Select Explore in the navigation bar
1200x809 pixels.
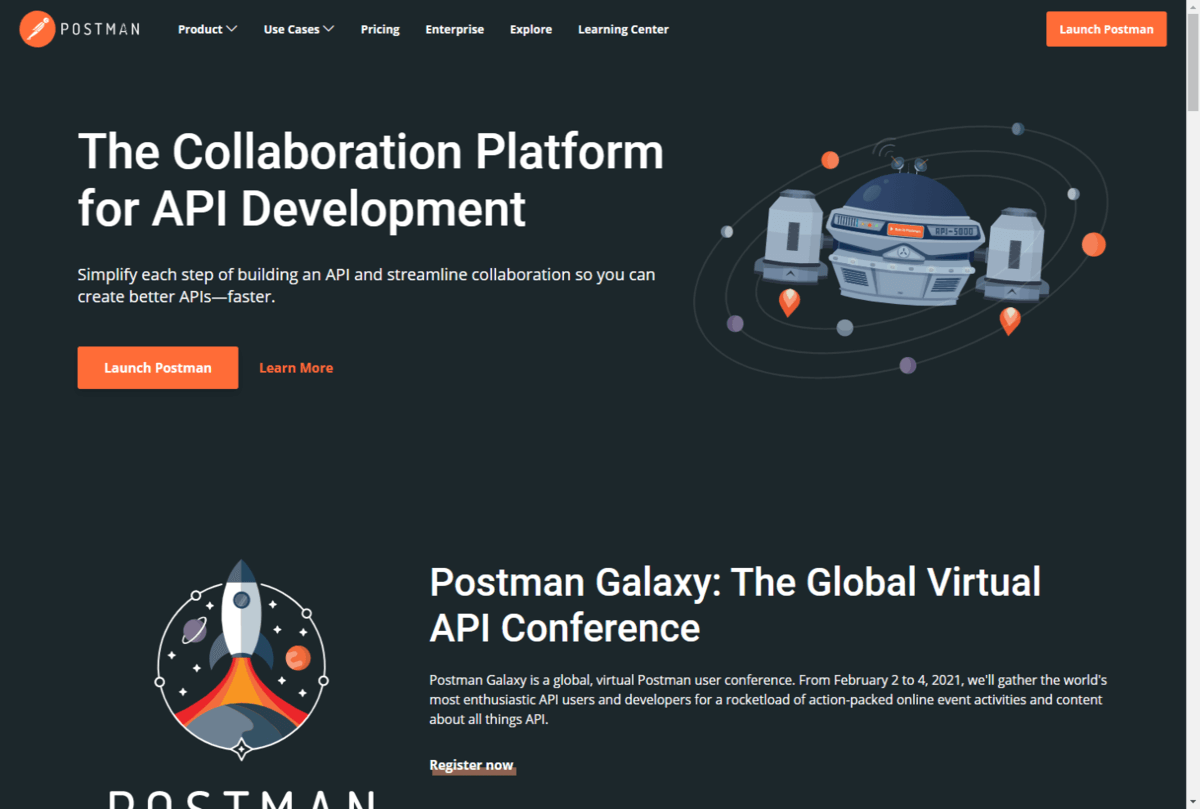(x=530, y=29)
